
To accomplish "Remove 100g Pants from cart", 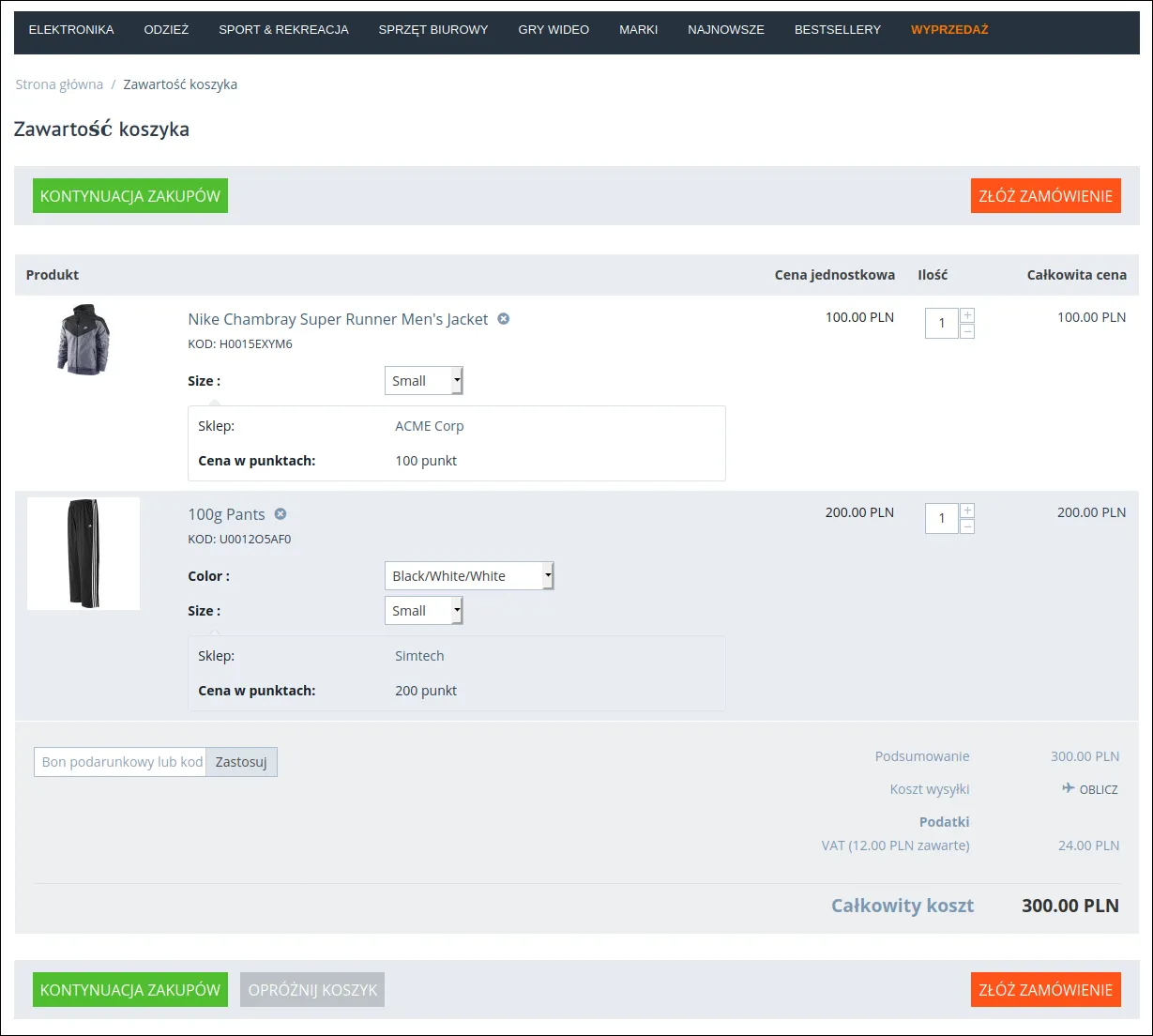I will [x=281, y=514].
